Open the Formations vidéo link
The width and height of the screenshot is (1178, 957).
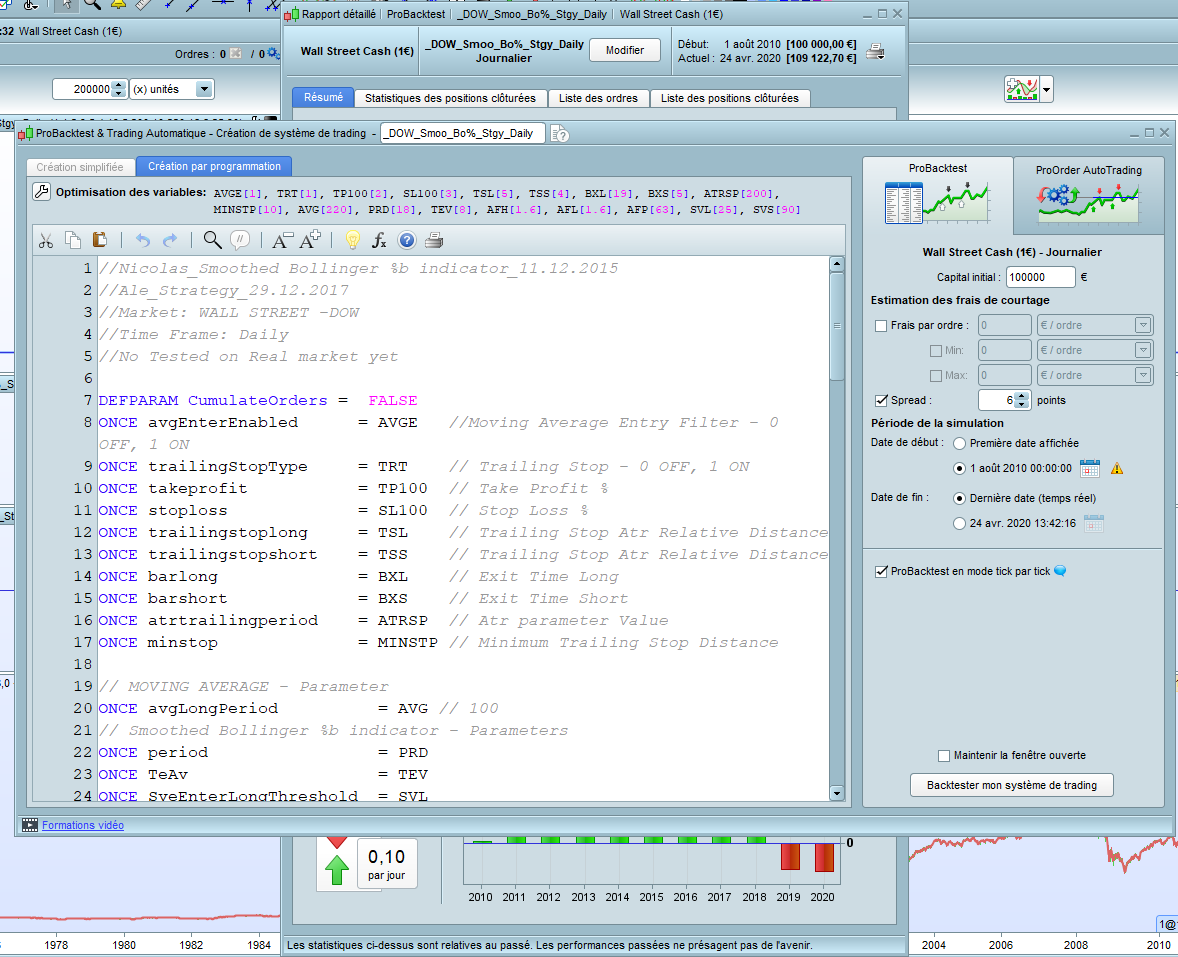coord(83,825)
